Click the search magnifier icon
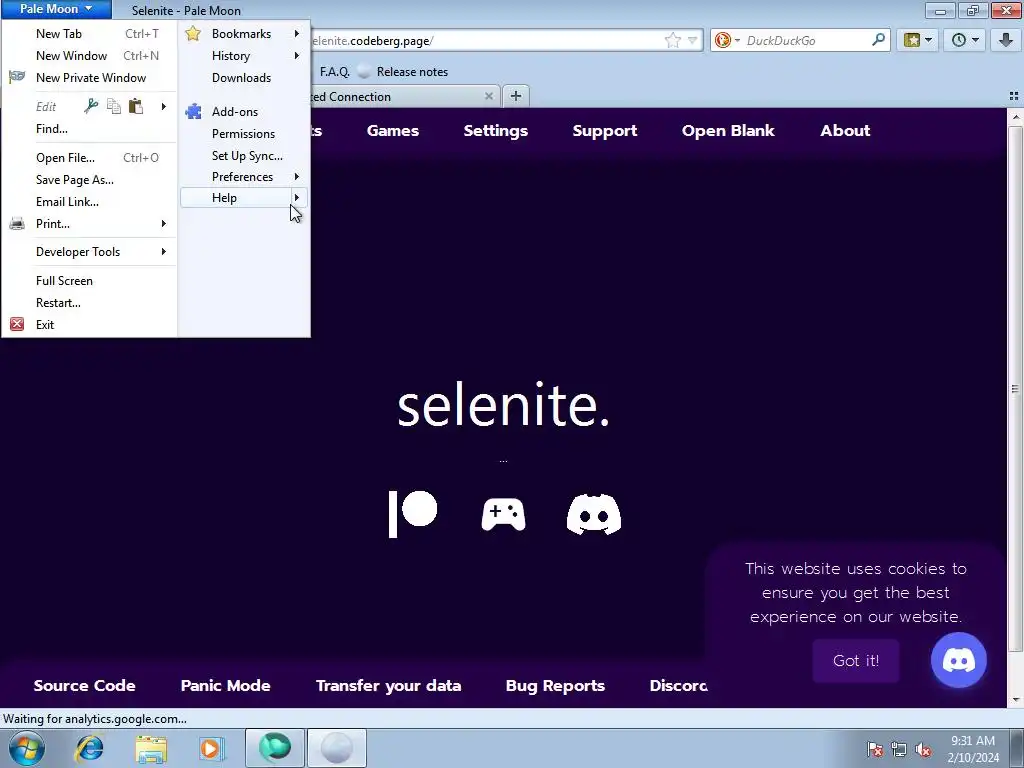 click(x=878, y=40)
